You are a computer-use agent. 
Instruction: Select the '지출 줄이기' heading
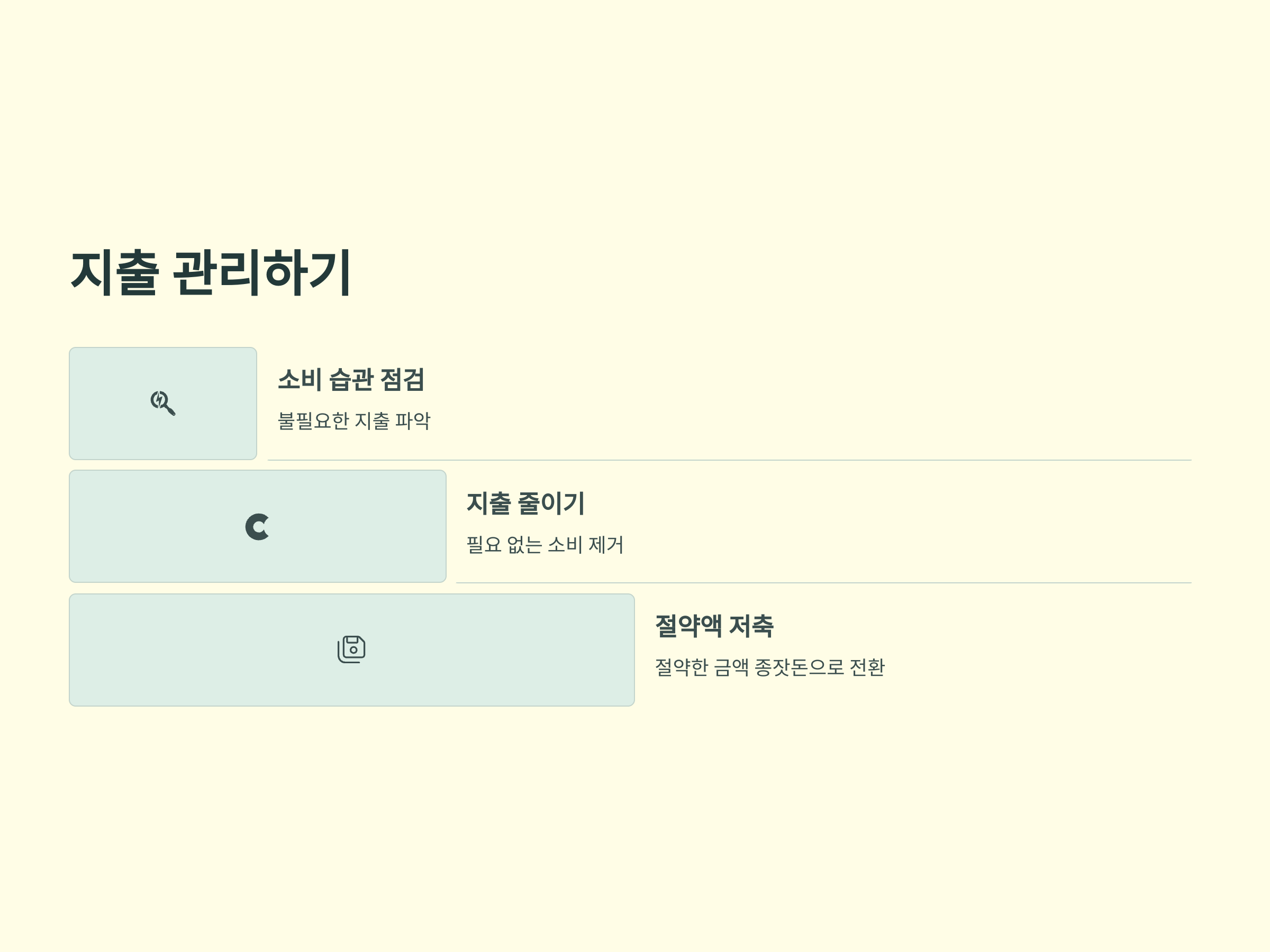[525, 502]
